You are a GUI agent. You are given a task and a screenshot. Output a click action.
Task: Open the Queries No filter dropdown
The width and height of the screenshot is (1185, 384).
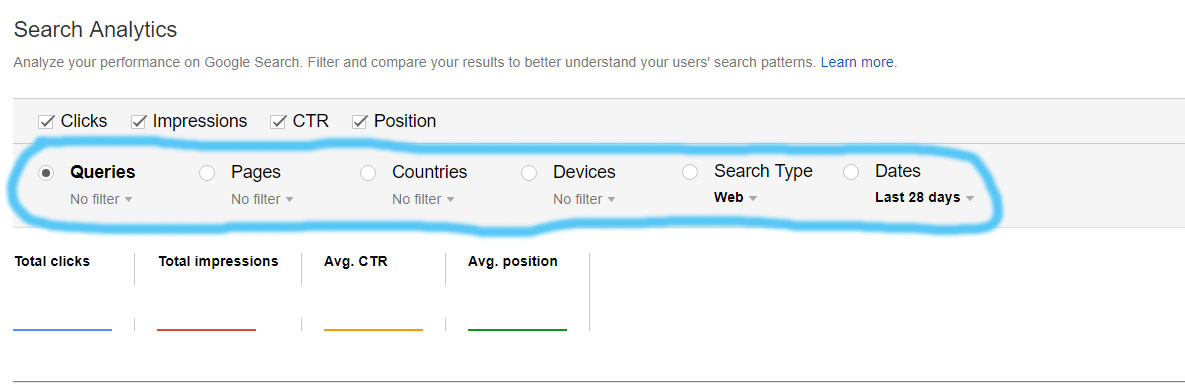click(x=101, y=200)
